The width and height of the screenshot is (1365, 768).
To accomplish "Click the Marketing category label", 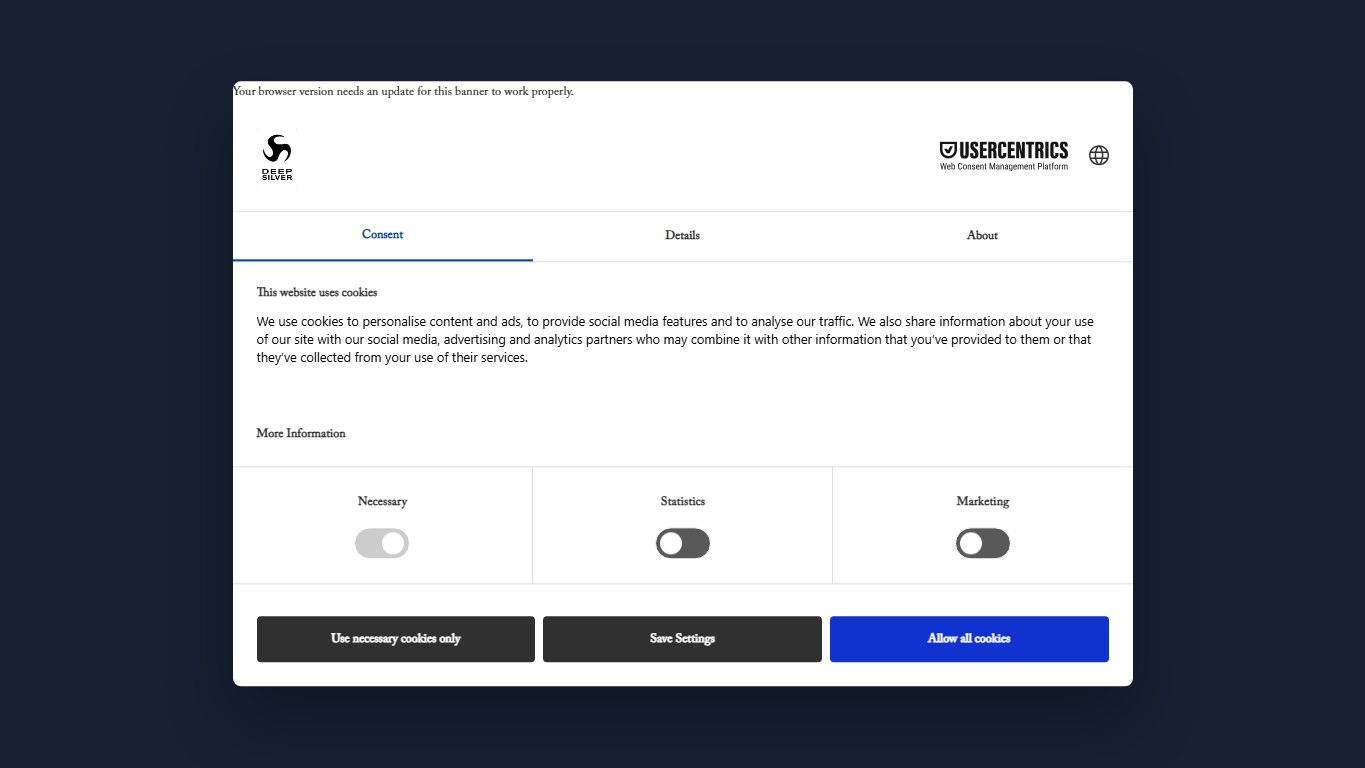I will 983,502.
